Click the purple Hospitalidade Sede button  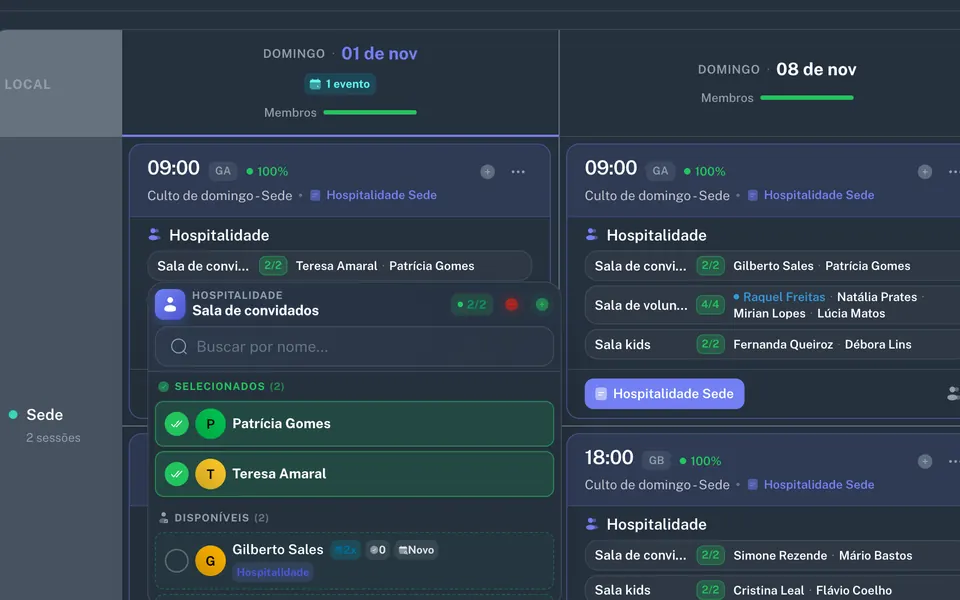[x=664, y=394]
